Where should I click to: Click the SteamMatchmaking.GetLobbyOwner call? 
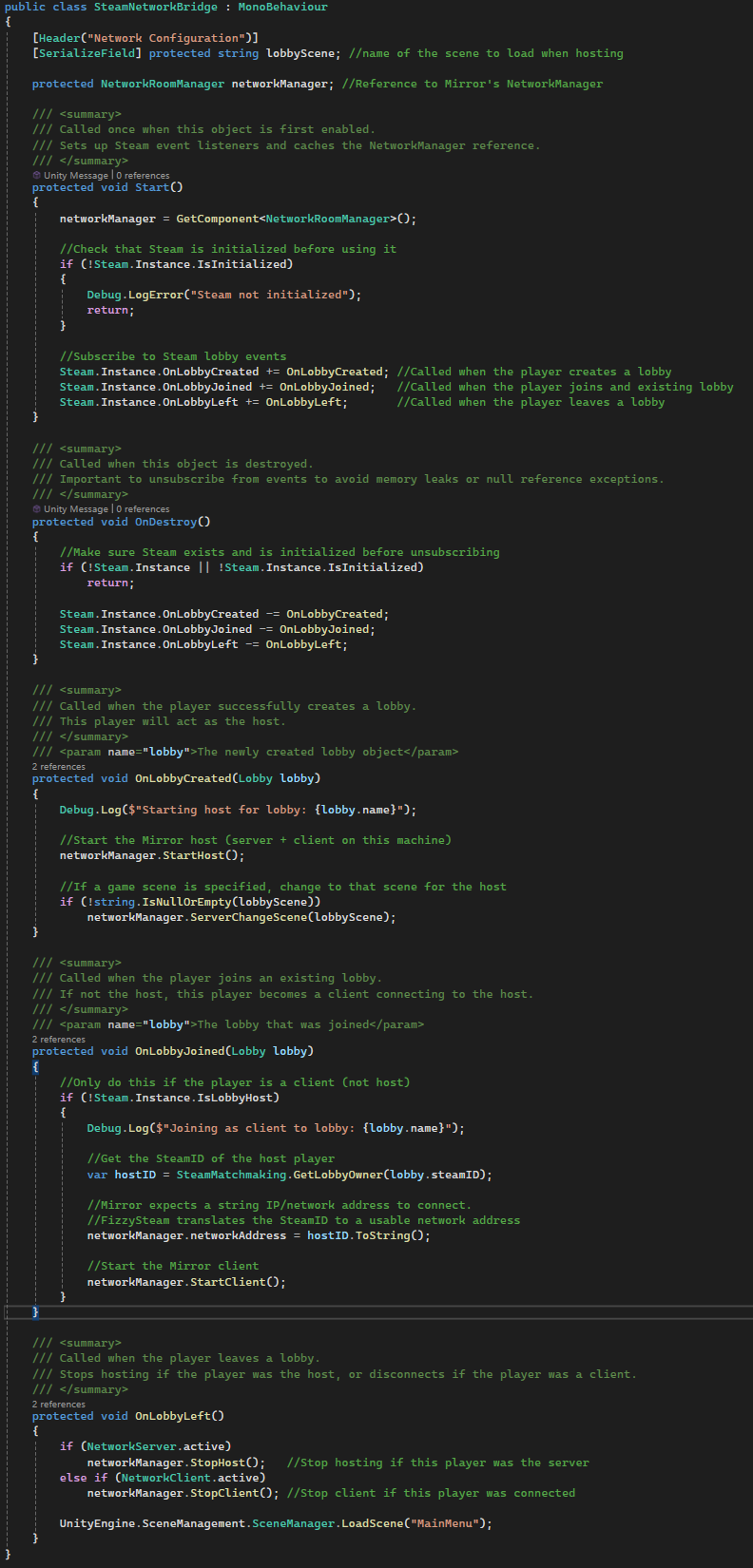coord(335,1175)
